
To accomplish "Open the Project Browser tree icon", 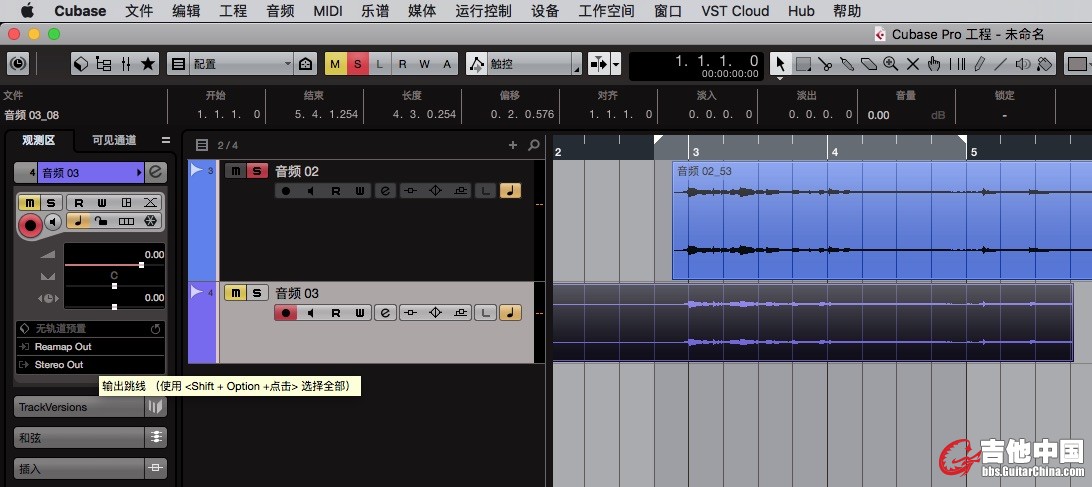I will click(x=104, y=64).
